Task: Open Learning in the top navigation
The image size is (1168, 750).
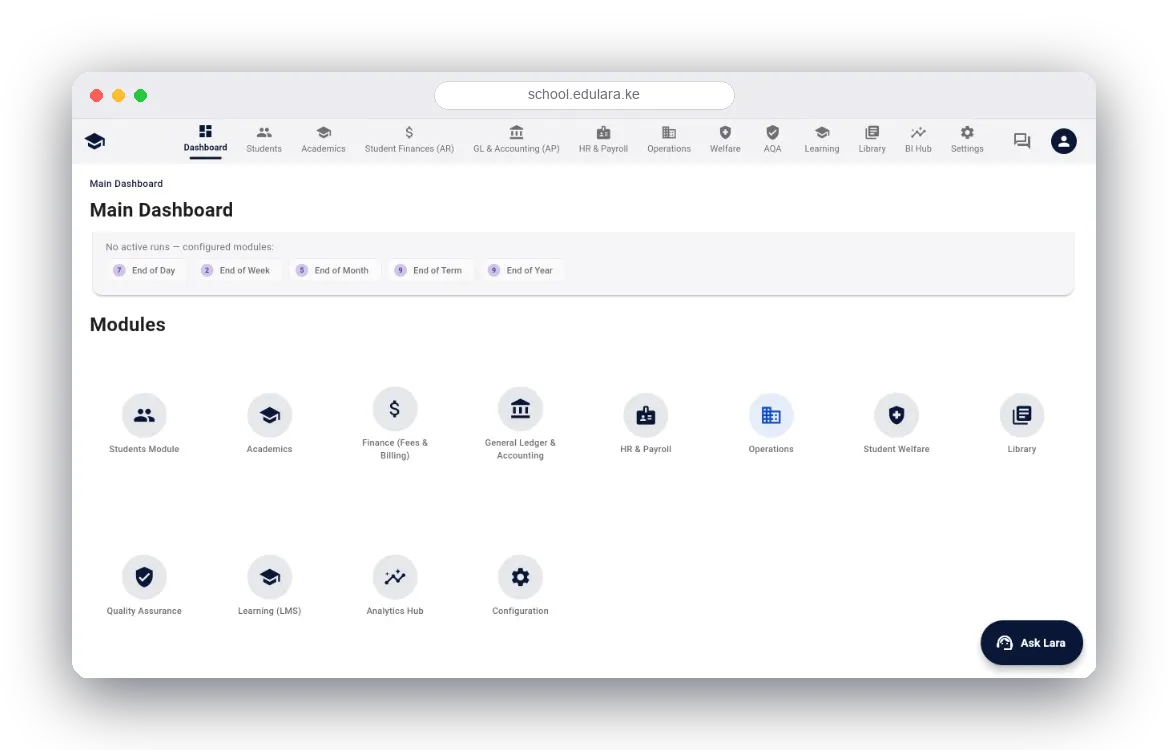Action: [x=822, y=139]
